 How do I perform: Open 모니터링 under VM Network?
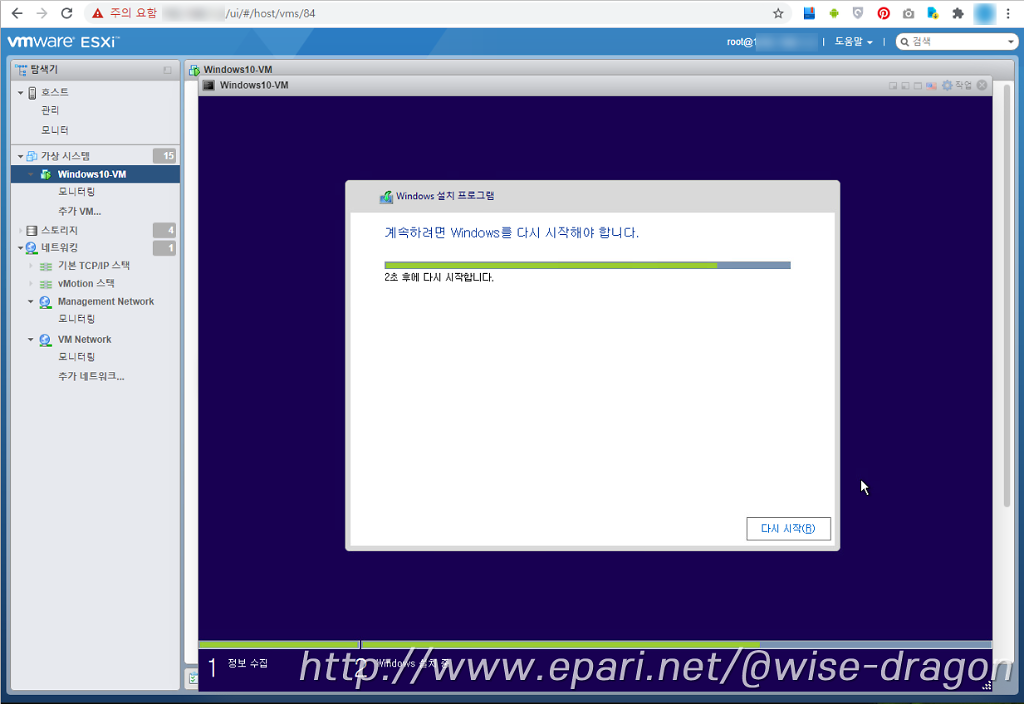point(76,357)
